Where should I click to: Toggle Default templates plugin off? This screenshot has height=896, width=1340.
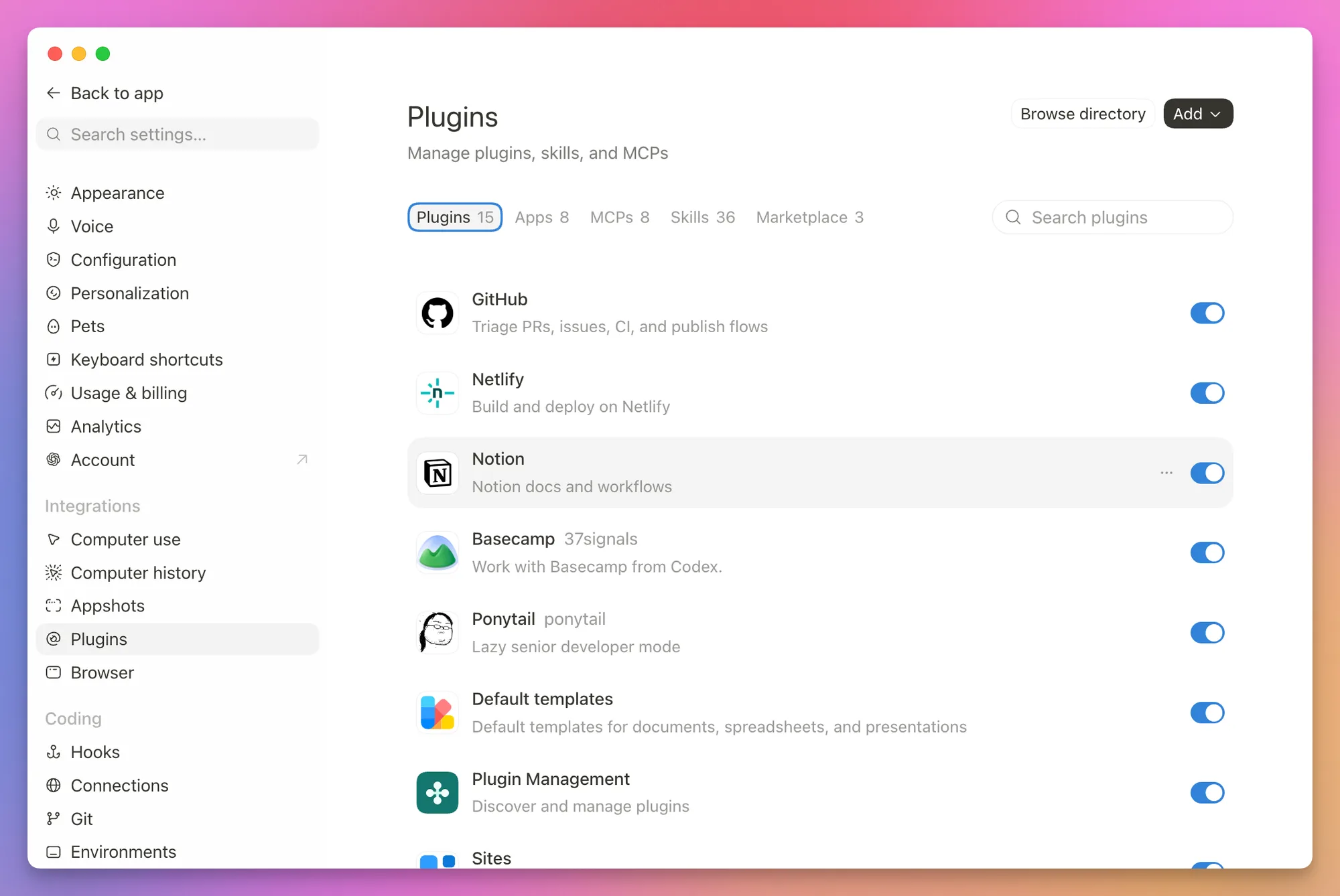coord(1207,713)
